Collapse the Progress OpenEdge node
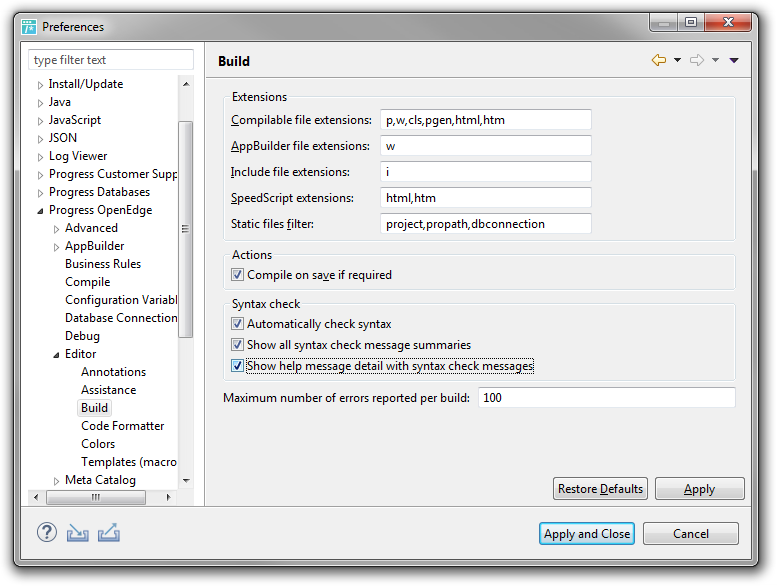The width and height of the screenshot is (777, 586). 40,211
